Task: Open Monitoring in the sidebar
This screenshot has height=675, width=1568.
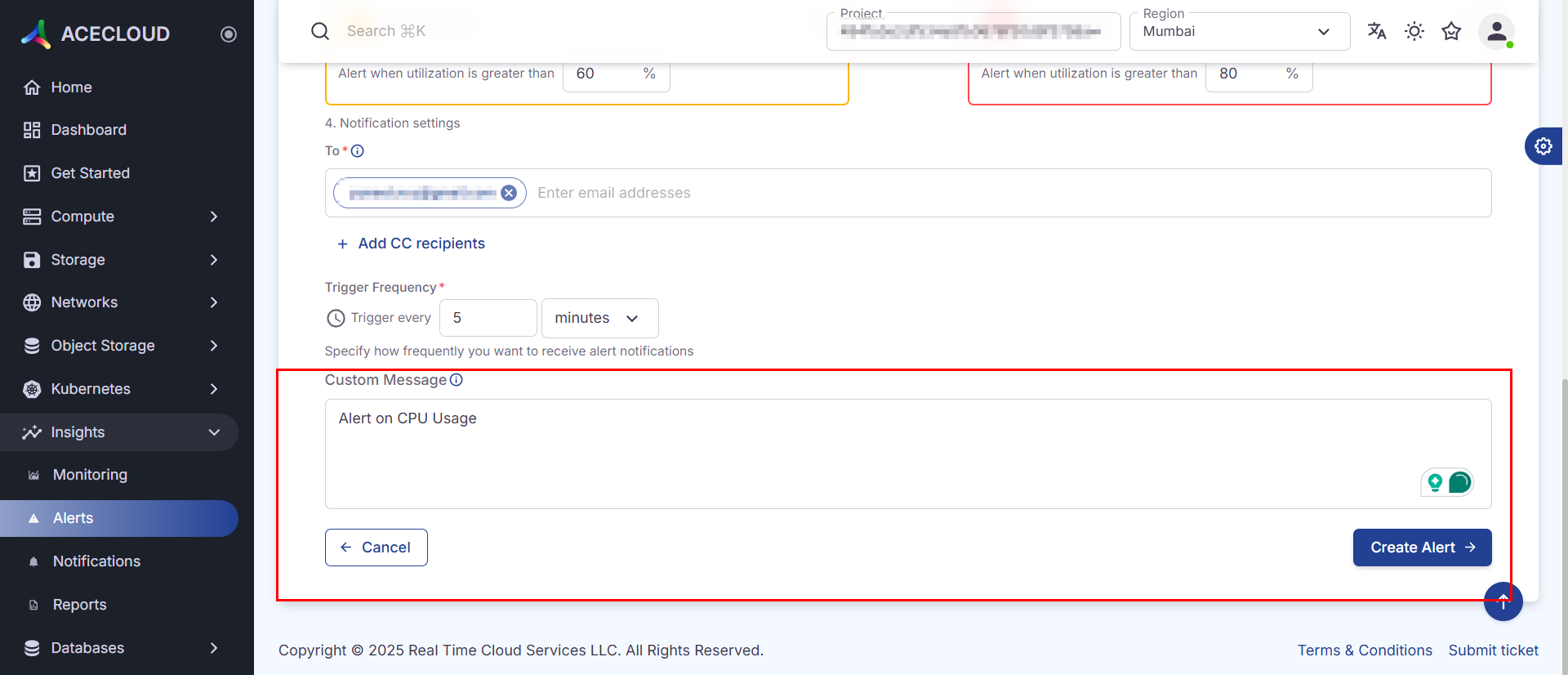Action: point(90,475)
